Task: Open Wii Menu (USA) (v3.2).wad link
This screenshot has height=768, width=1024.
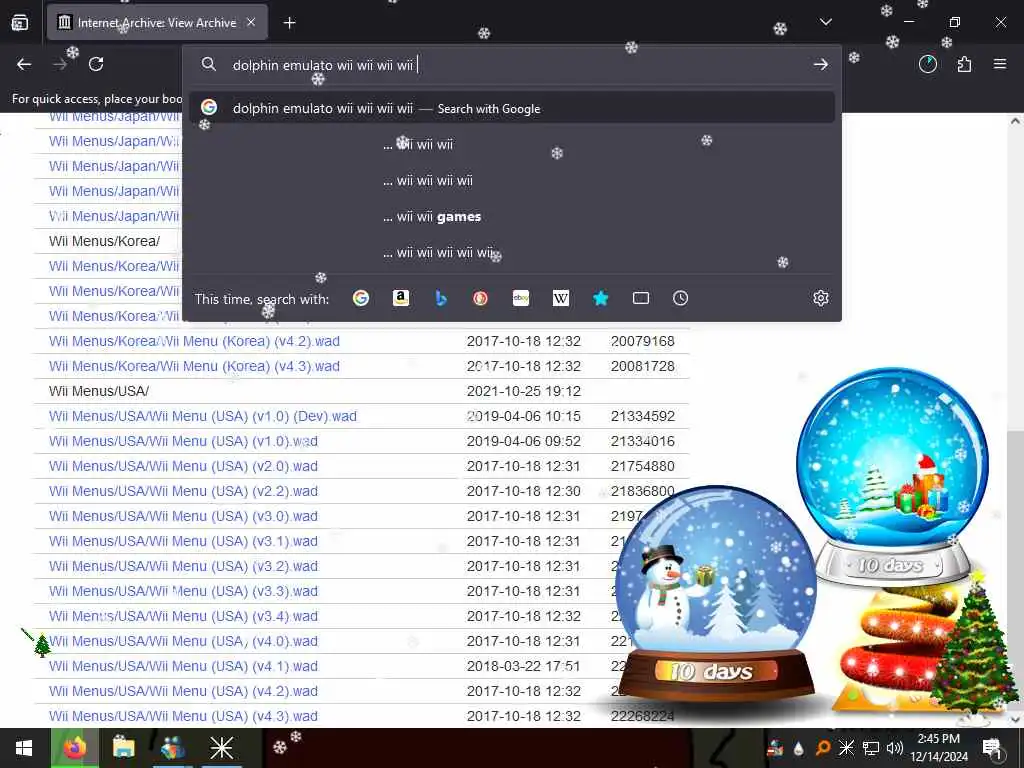Action: (183, 566)
